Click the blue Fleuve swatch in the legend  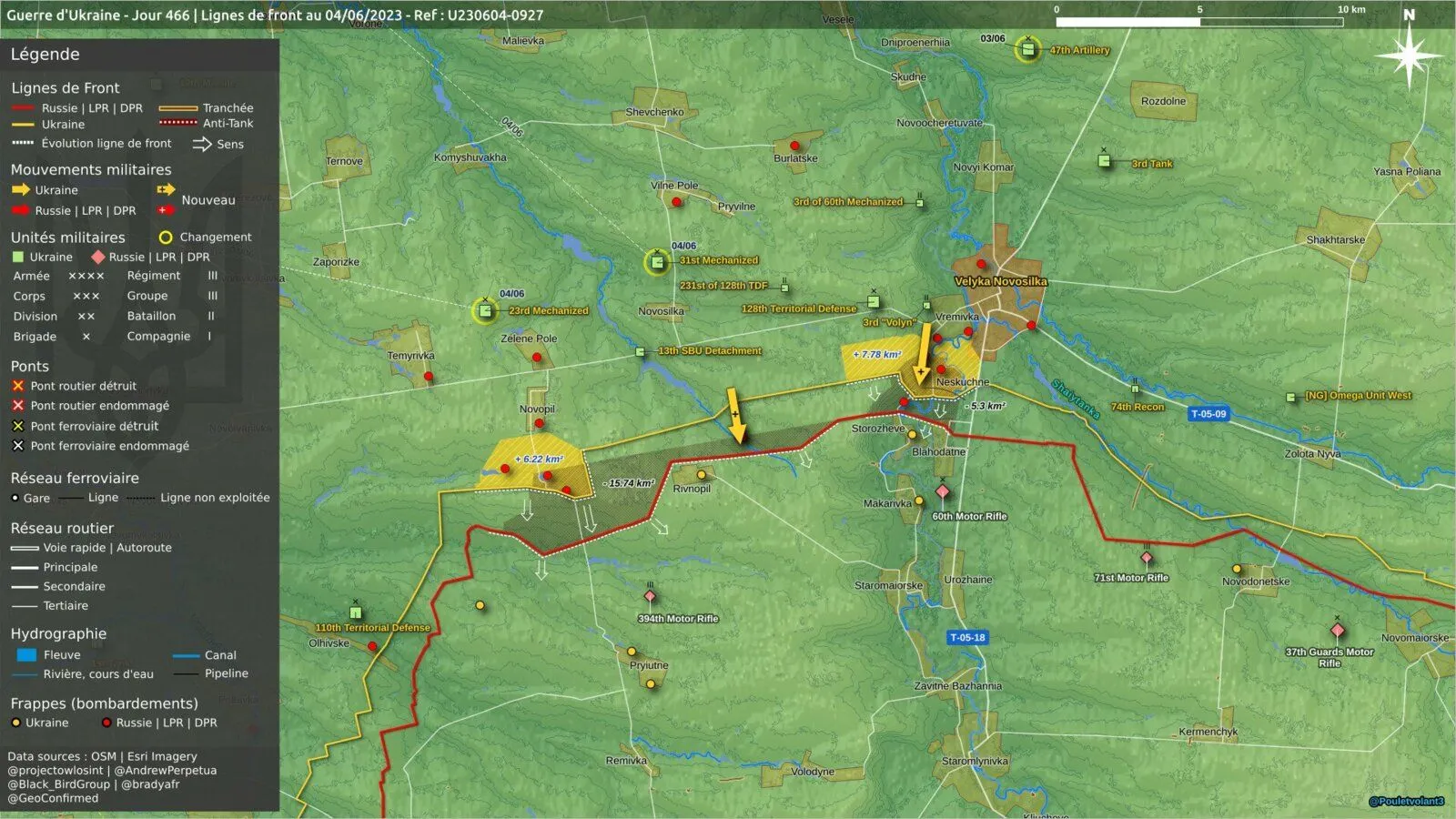[x=26, y=655]
